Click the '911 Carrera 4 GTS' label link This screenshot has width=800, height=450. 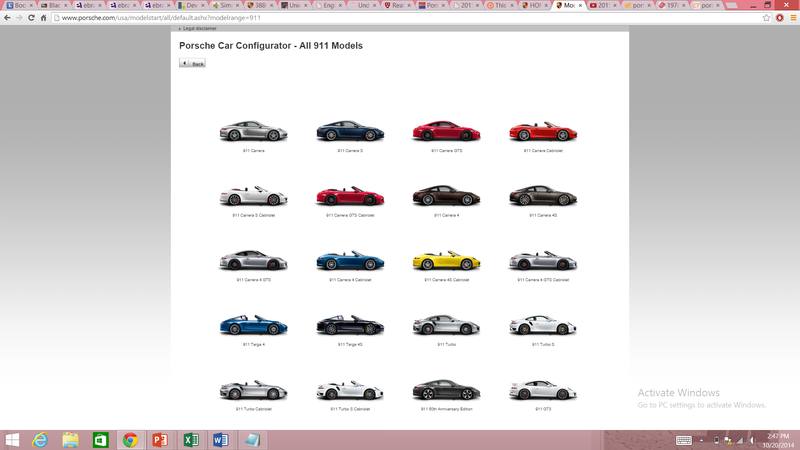click(254, 280)
